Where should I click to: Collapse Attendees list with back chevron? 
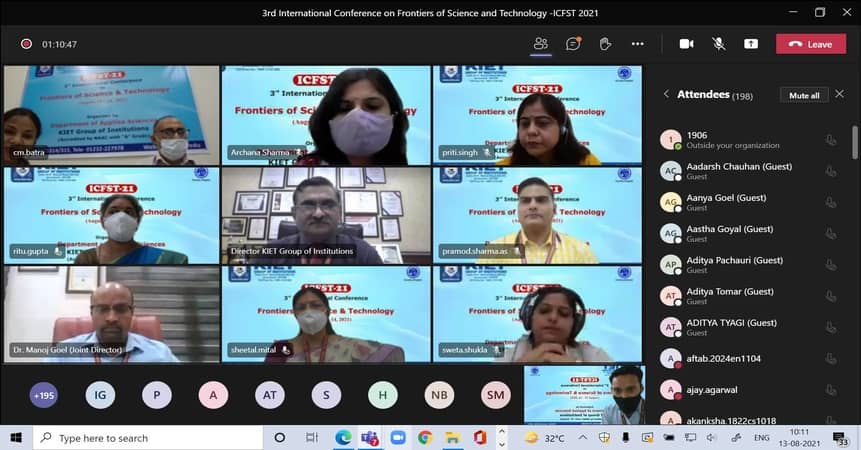pos(667,94)
